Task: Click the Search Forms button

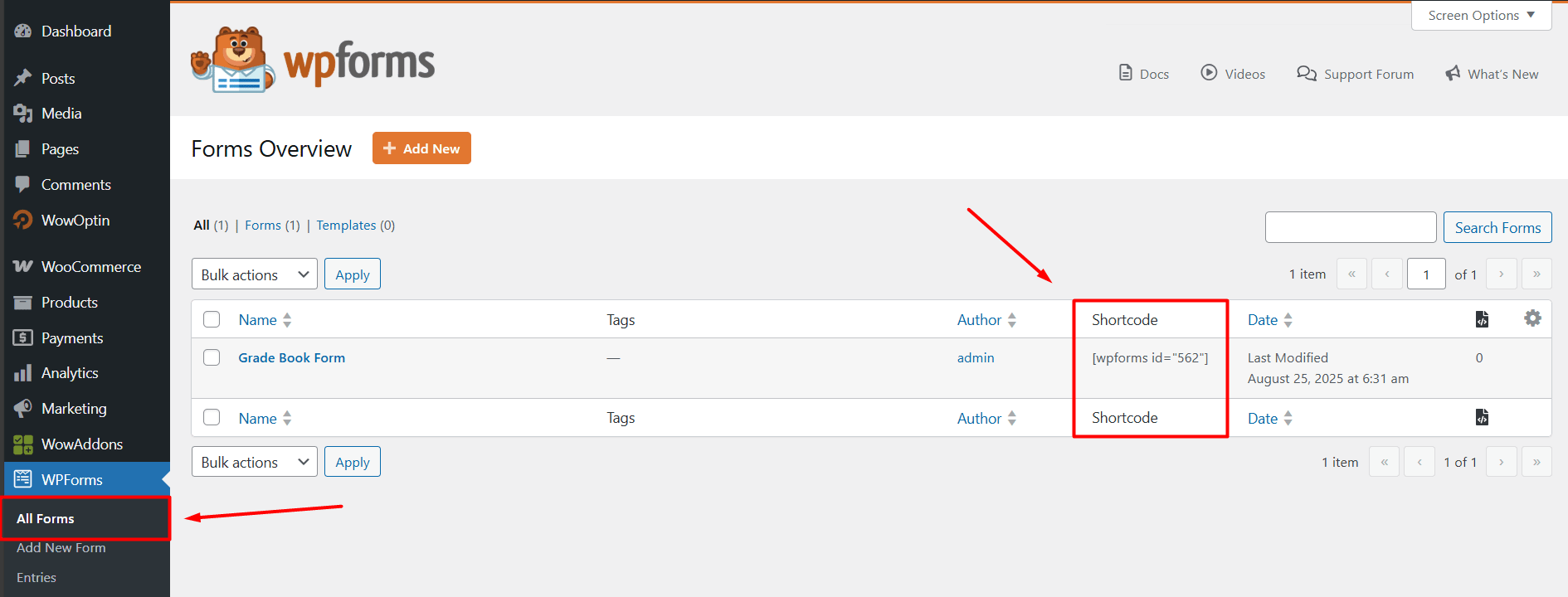Action: pyautogui.click(x=1497, y=227)
